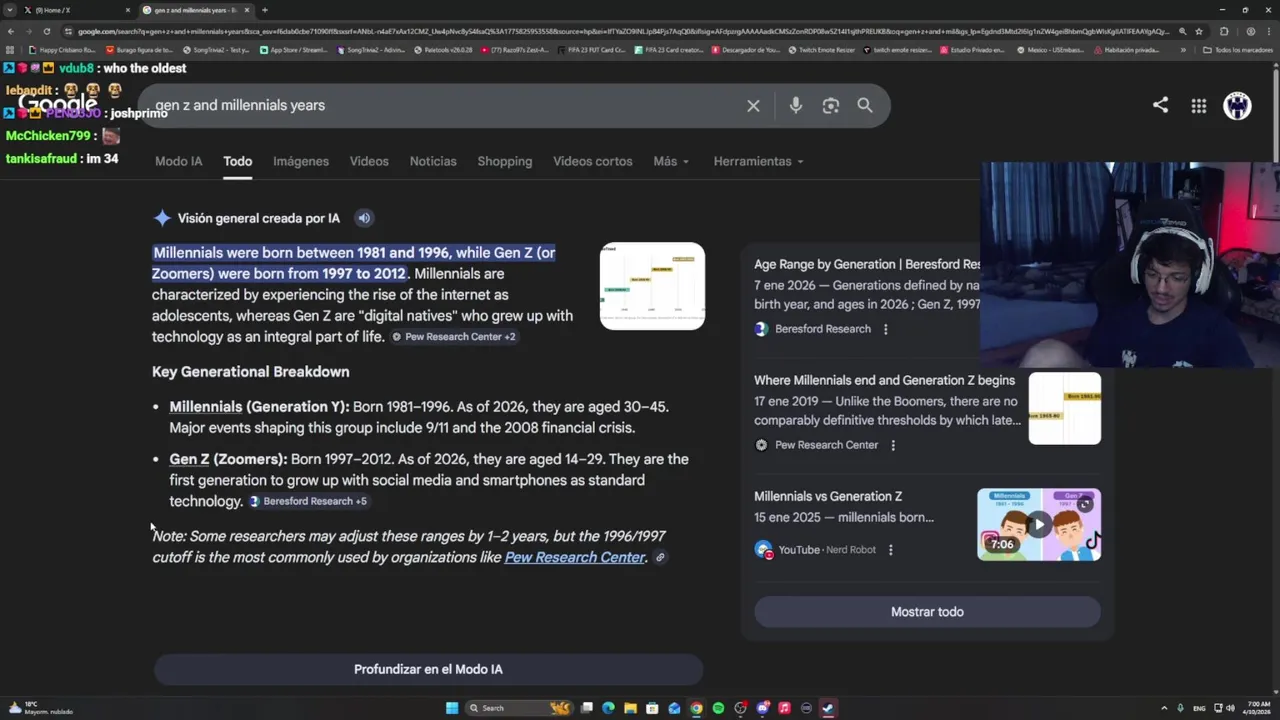The image size is (1280, 720).
Task: Open Microsoft Edge from the taskbar
Action: [608, 708]
